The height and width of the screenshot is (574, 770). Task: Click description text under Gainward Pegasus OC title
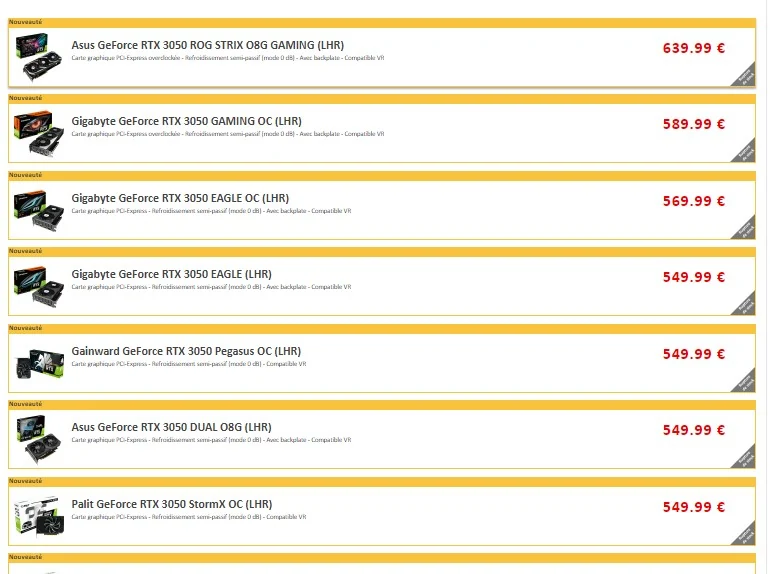point(189,364)
